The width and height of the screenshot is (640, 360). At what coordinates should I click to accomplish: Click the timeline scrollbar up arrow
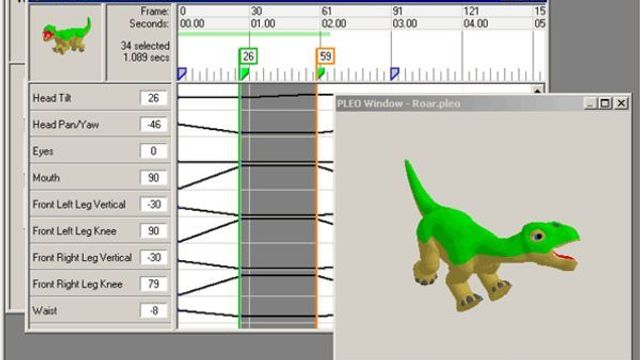[x=538, y=90]
